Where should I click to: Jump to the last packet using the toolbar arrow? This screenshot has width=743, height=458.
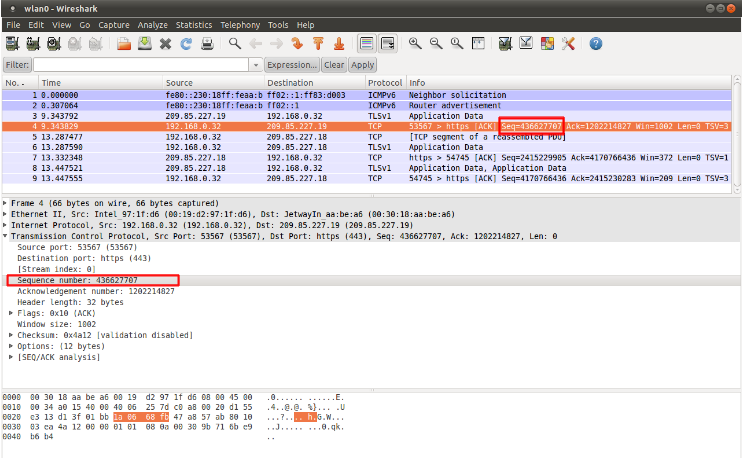click(339, 44)
